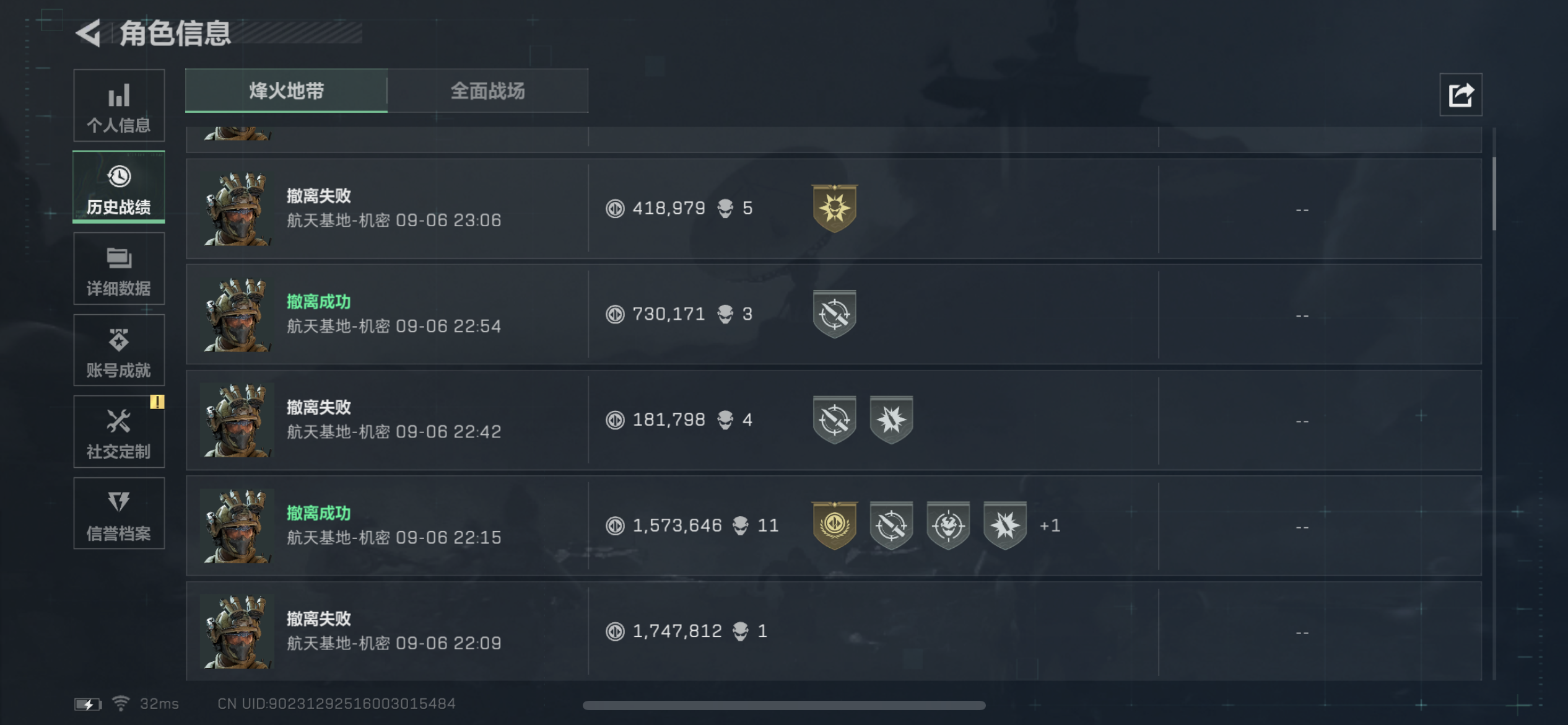This screenshot has height=725, width=1568.
Task: Open the 撤离成功 match from 22:15
Action: [433, 525]
